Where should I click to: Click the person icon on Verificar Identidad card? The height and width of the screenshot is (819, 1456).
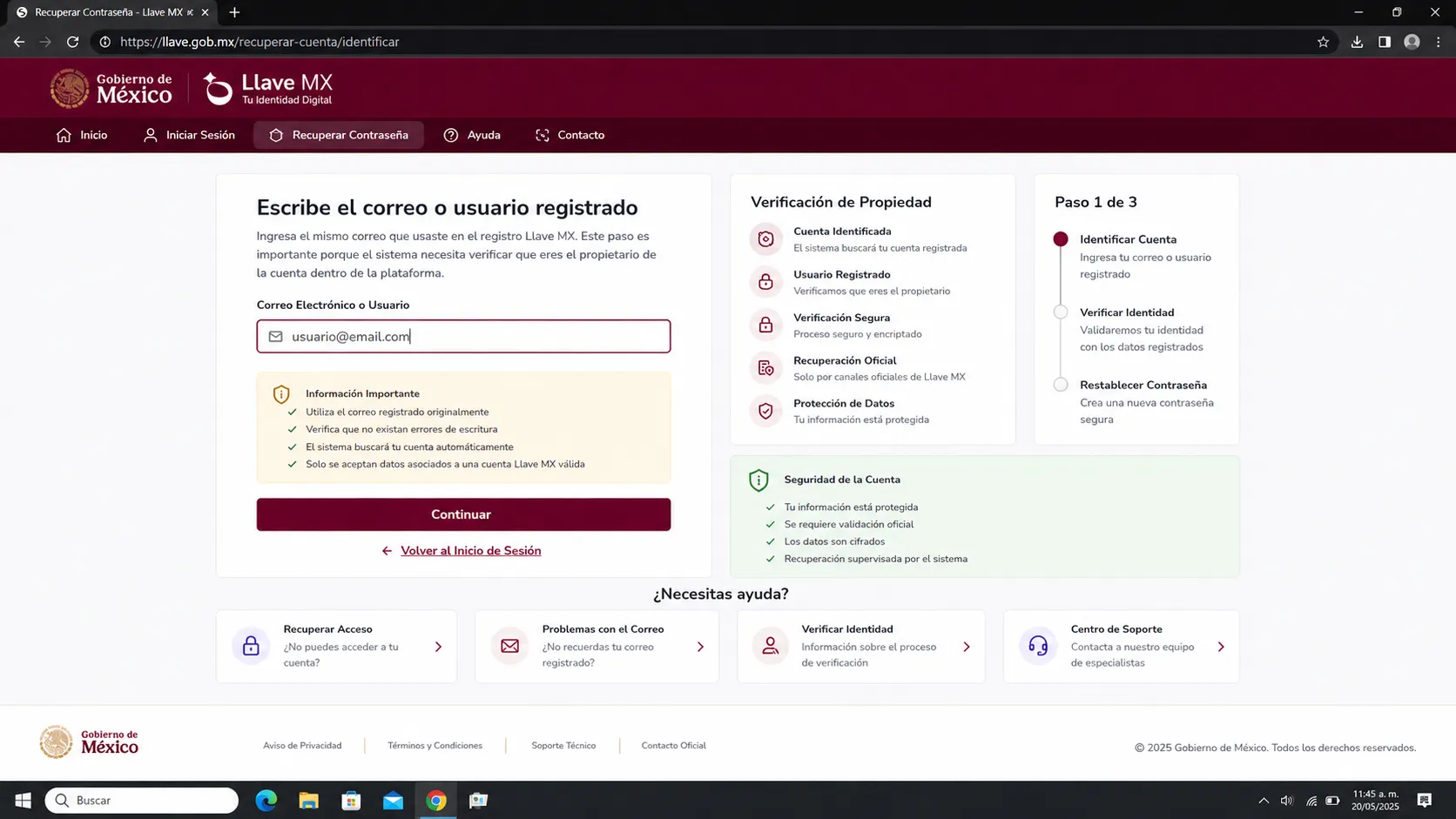(x=770, y=646)
